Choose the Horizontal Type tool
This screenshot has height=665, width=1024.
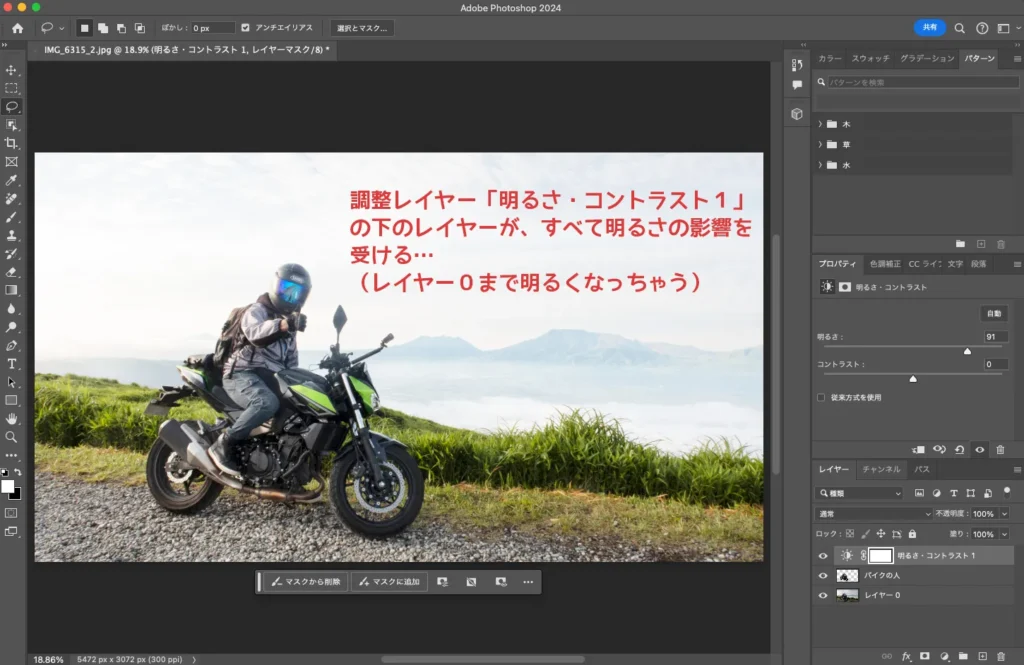[12, 364]
